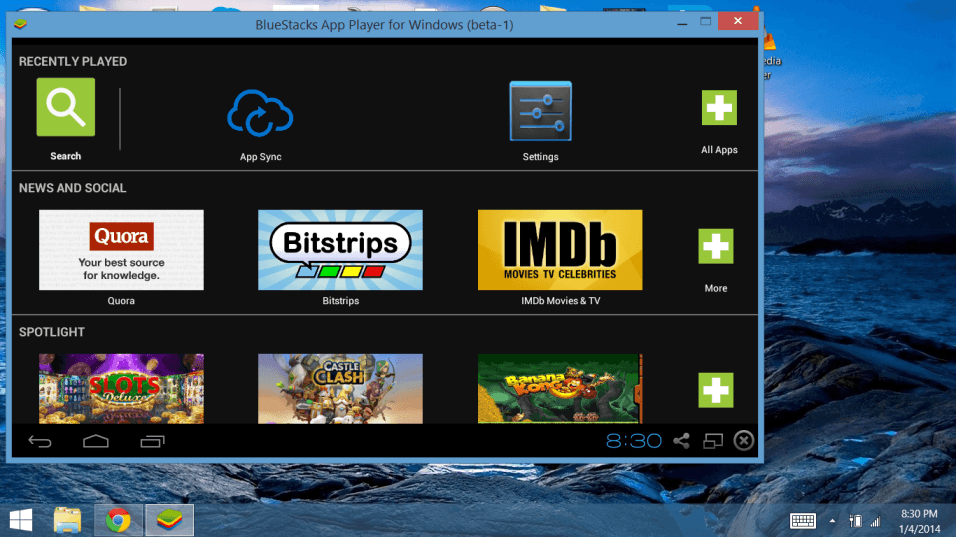This screenshot has width=956, height=537.
Task: Click the More label text
Action: coord(716,288)
